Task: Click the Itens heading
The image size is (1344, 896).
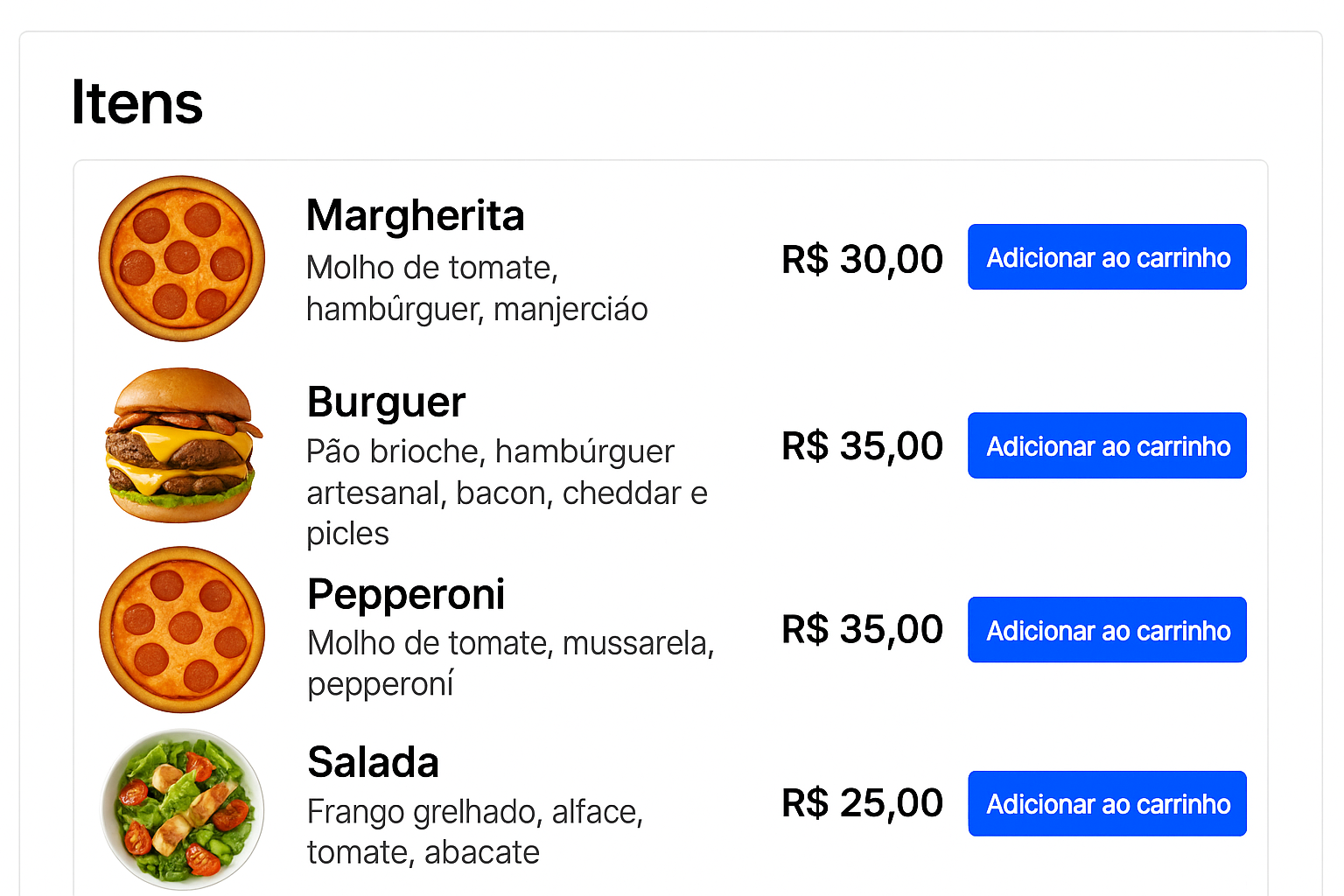Action: [x=137, y=102]
